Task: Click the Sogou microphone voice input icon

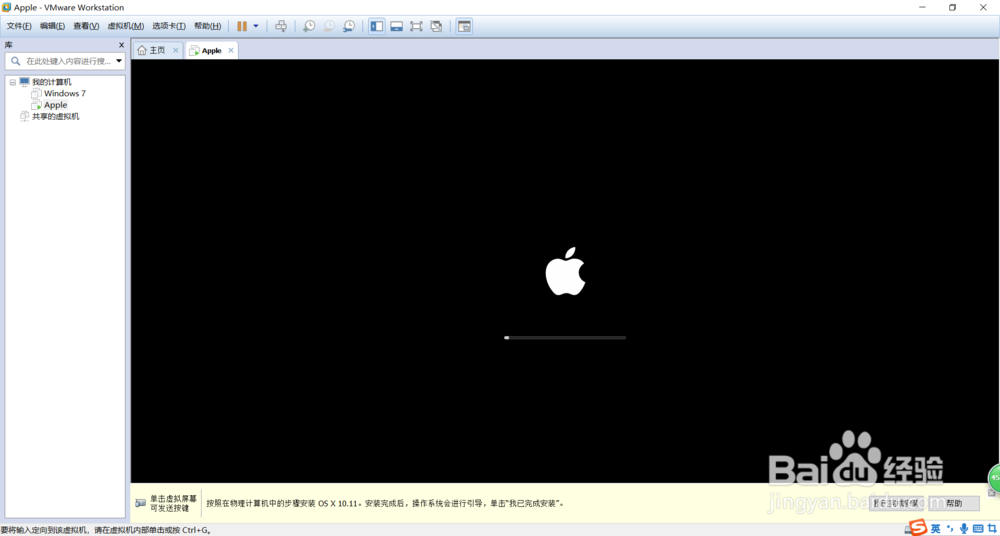Action: 964,528
